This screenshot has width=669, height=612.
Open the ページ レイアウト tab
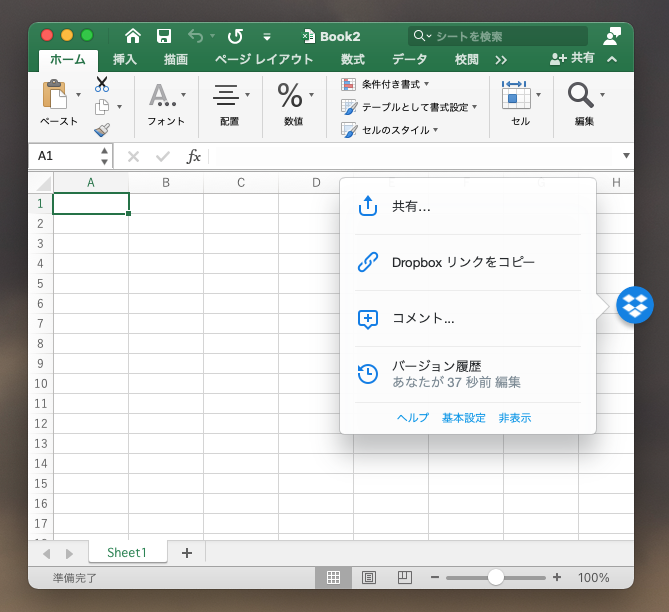264,60
